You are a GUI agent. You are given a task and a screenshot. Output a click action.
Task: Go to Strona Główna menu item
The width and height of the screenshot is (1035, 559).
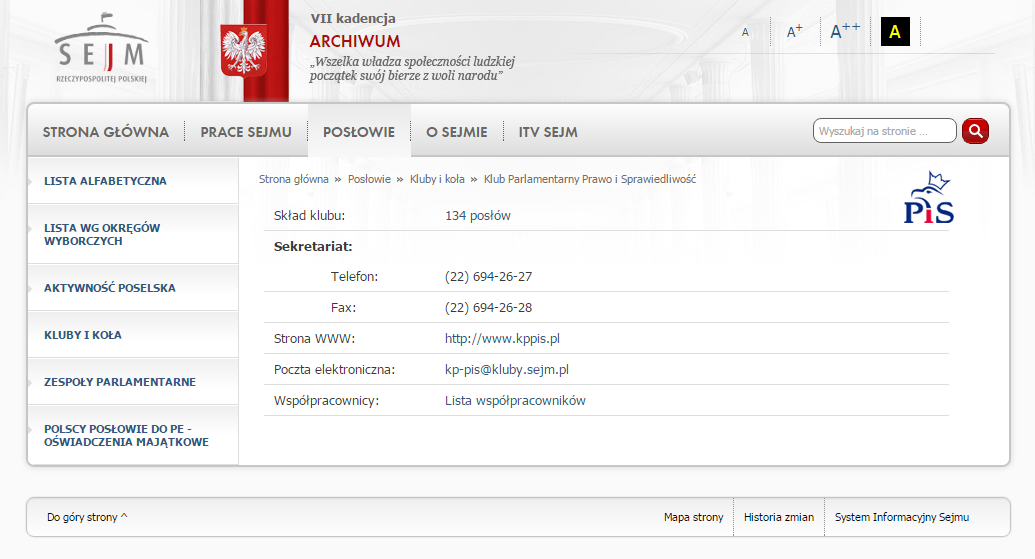[x=106, y=132]
